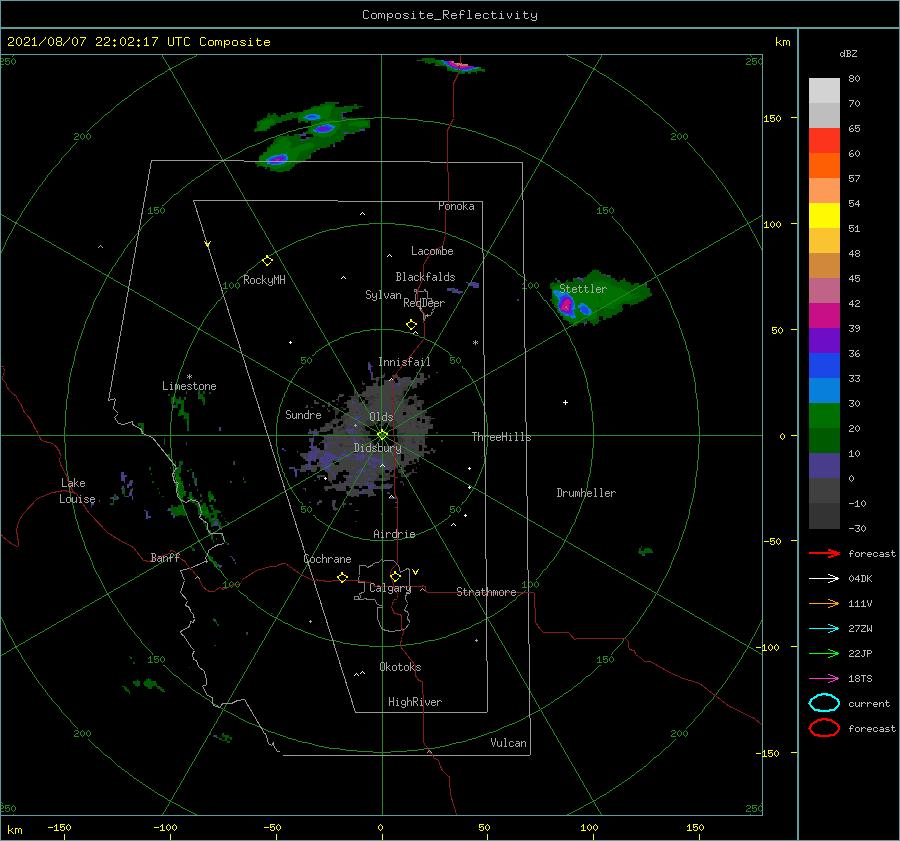
Task: Click the light blue 30–33 dBZ swatch
Action: [824, 390]
